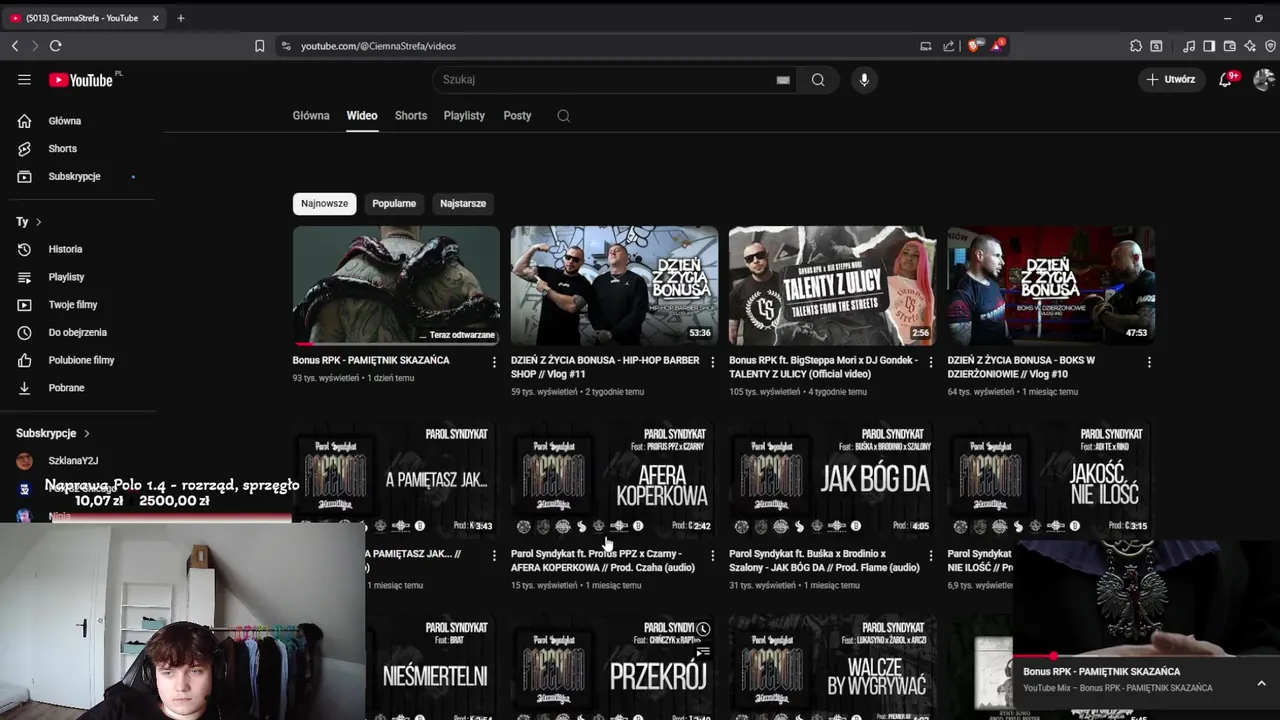Close the CiemnaStrefa YouTube tab
The image size is (1280, 720).
pos(156,18)
